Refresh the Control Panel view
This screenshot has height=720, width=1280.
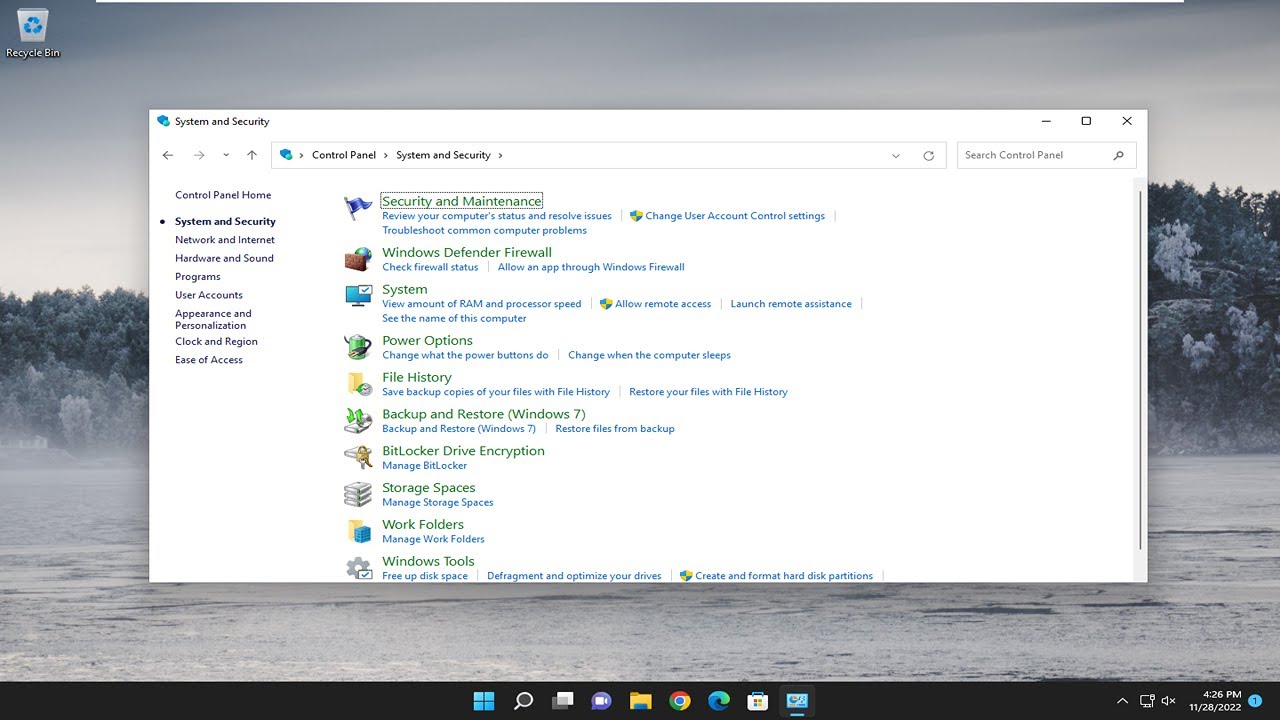928,155
